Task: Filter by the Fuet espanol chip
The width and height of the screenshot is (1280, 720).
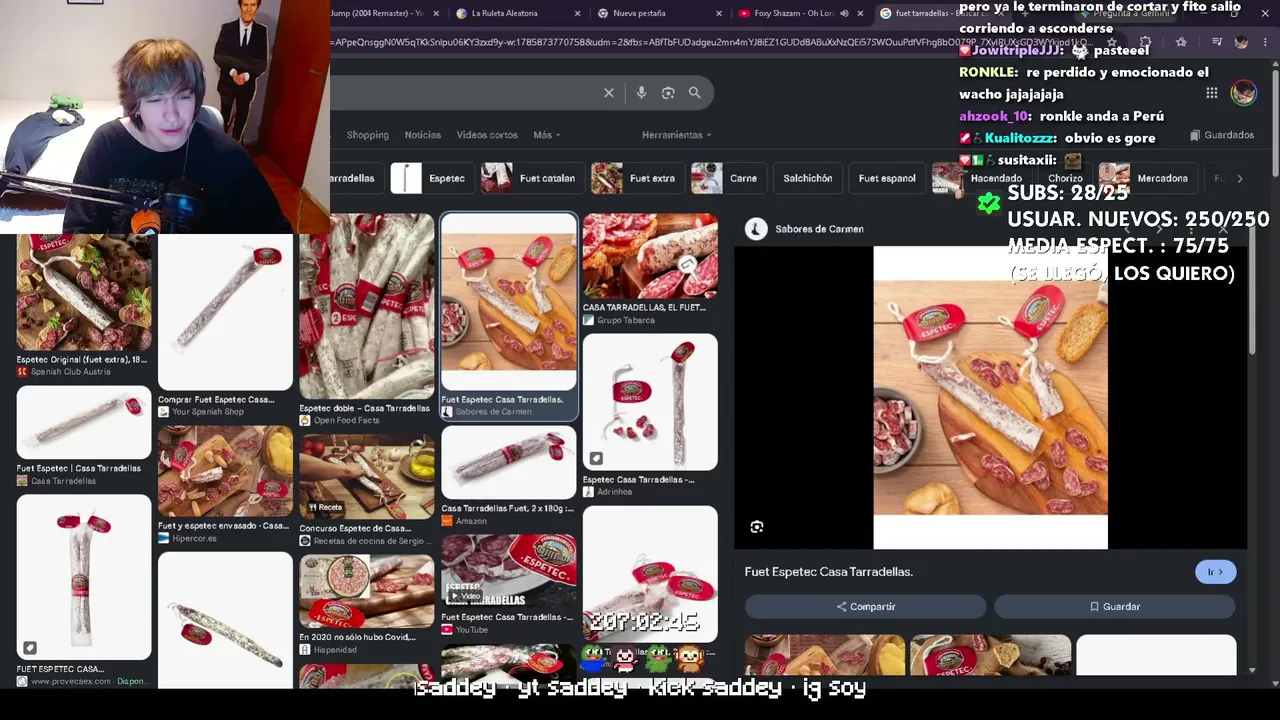Action: (x=887, y=178)
